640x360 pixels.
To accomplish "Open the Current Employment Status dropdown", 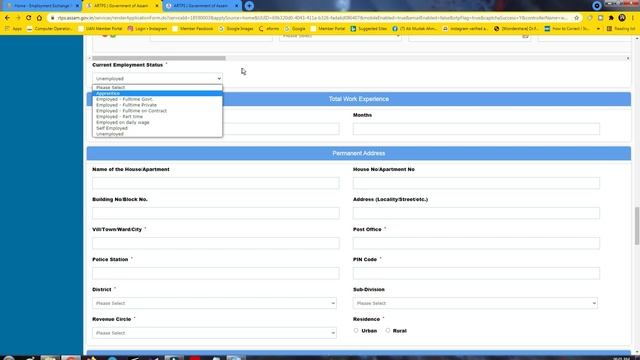I will [x=157, y=78].
